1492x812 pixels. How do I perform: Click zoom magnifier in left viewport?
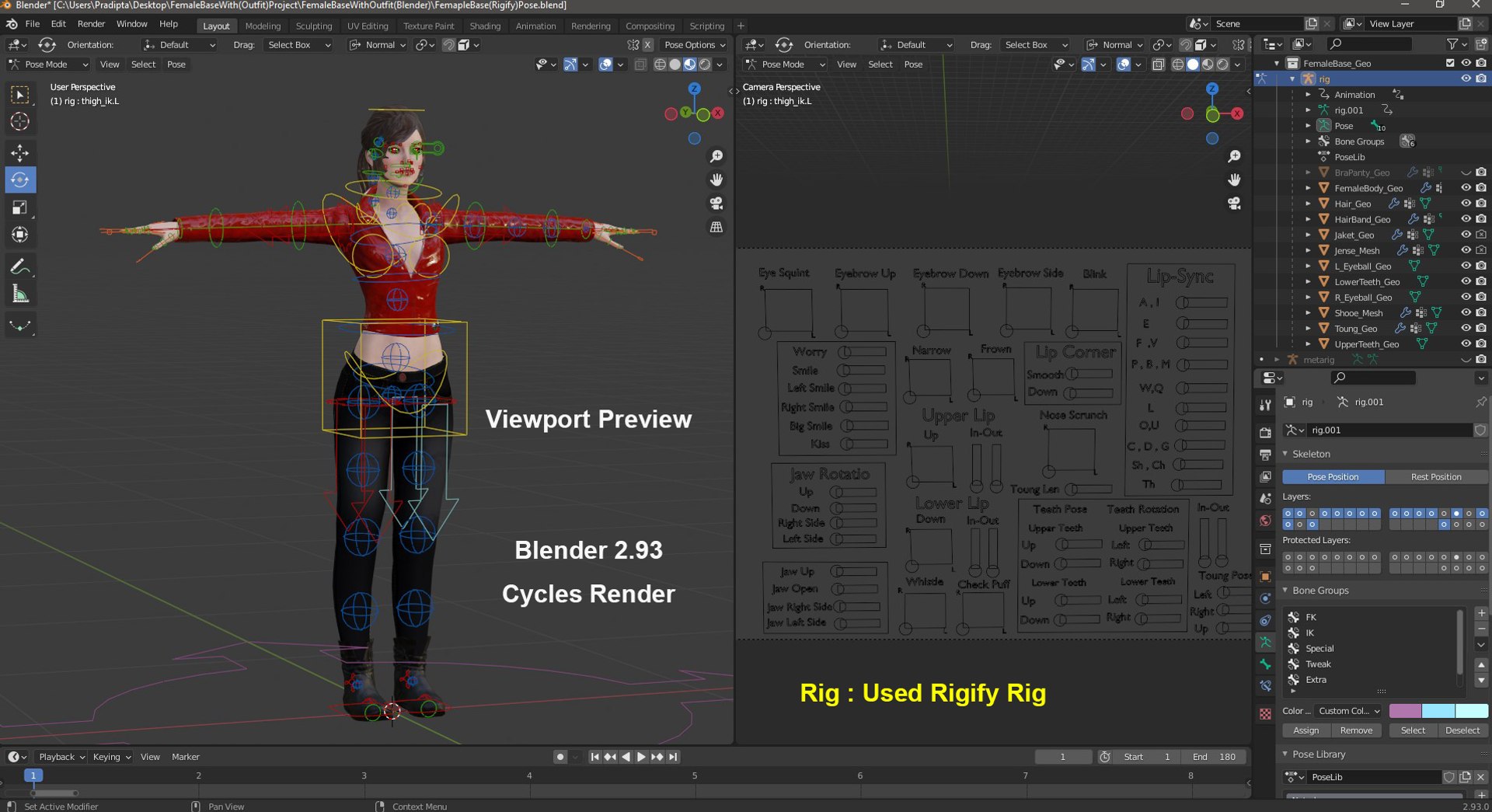pyautogui.click(x=716, y=157)
